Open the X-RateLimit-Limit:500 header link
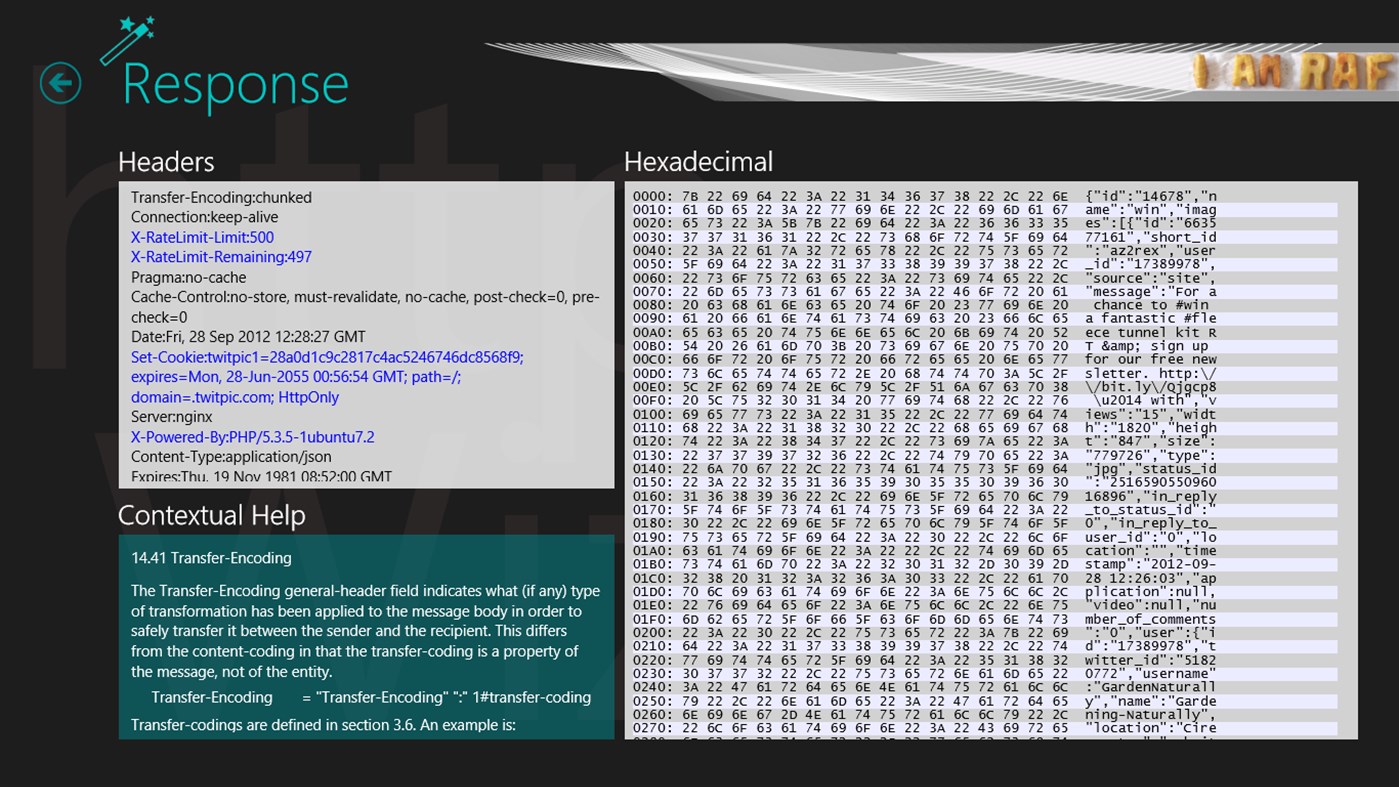This screenshot has width=1399, height=787. (x=202, y=237)
